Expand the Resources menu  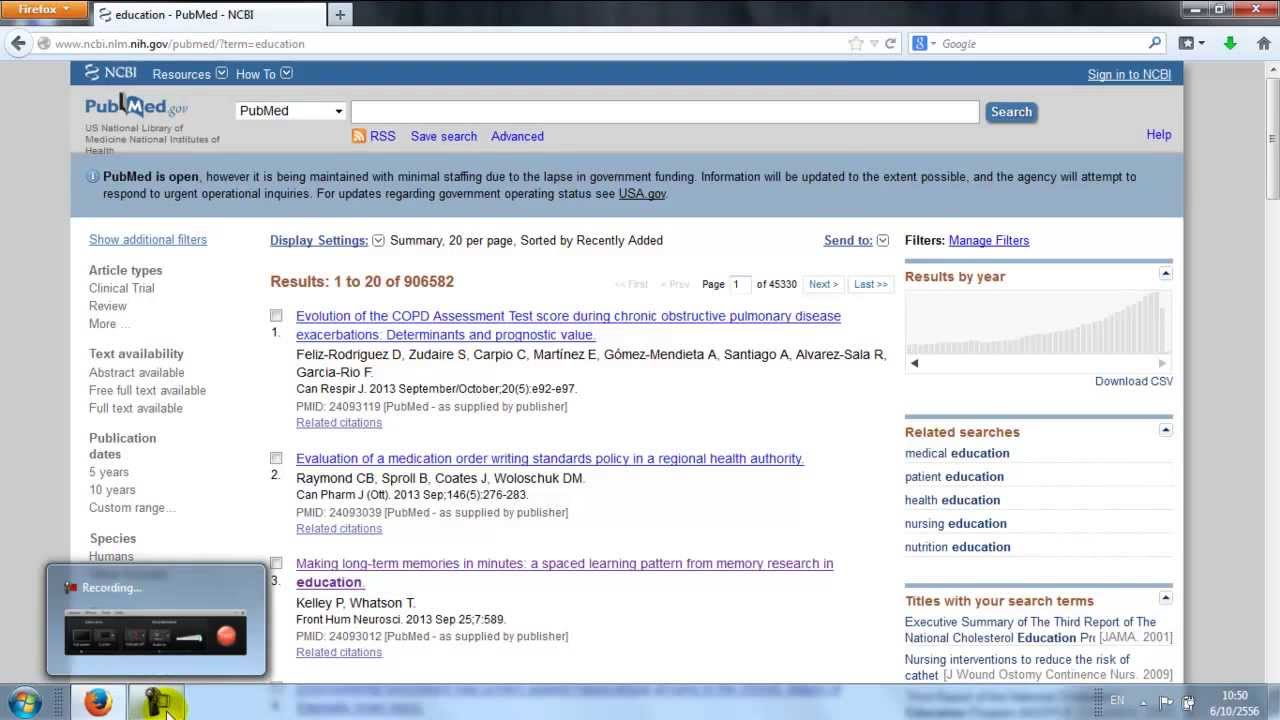[190, 74]
